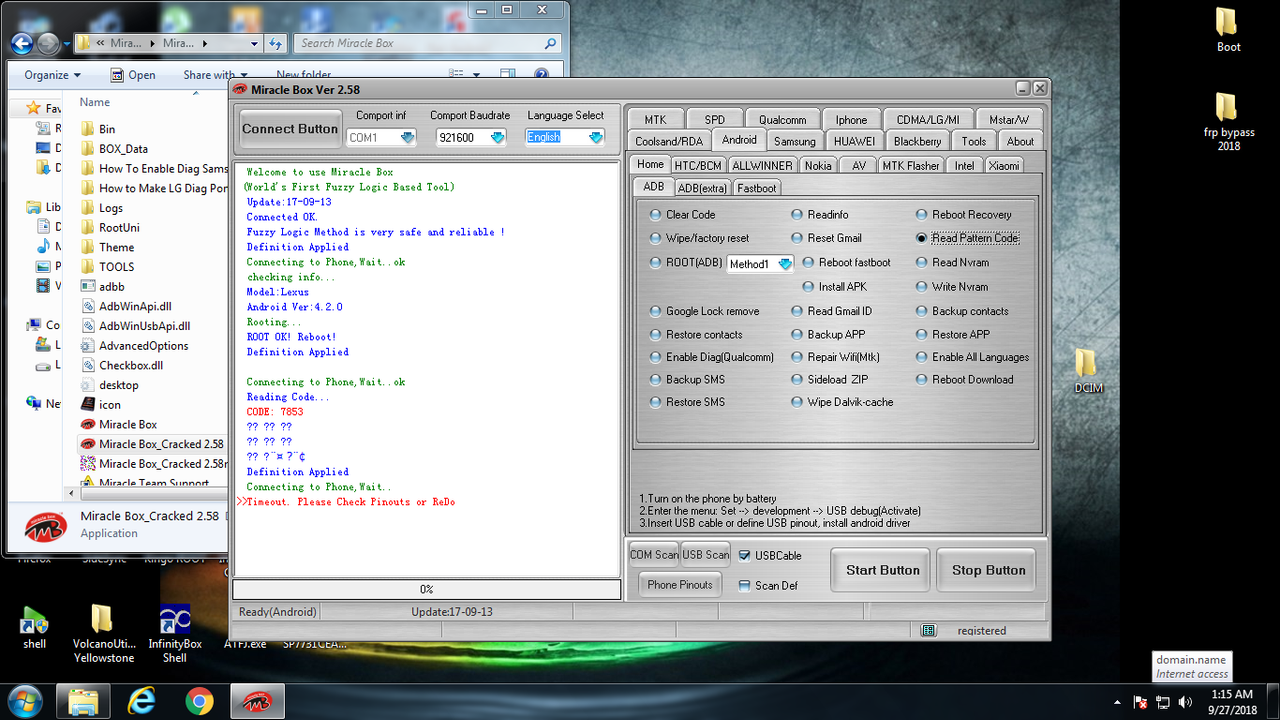Click the Windows Start orb
Image resolution: width=1280 pixels, height=720 pixels.
click(23, 701)
